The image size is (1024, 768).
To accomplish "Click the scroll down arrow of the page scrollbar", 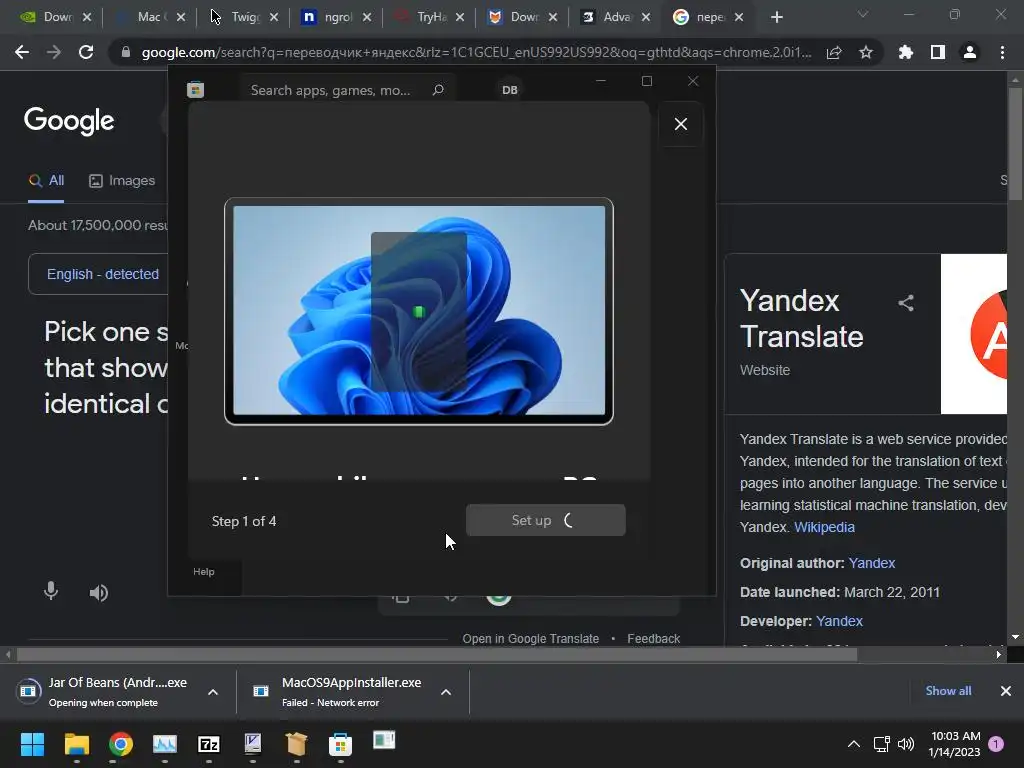I will click(1015, 637).
